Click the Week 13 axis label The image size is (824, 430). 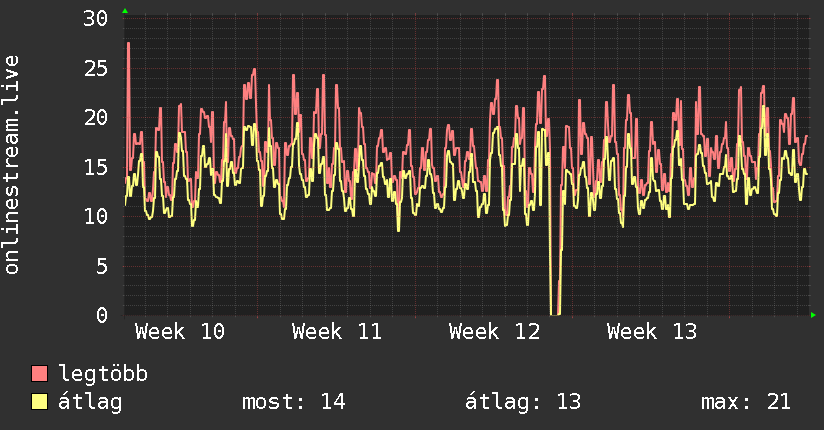(x=652, y=332)
